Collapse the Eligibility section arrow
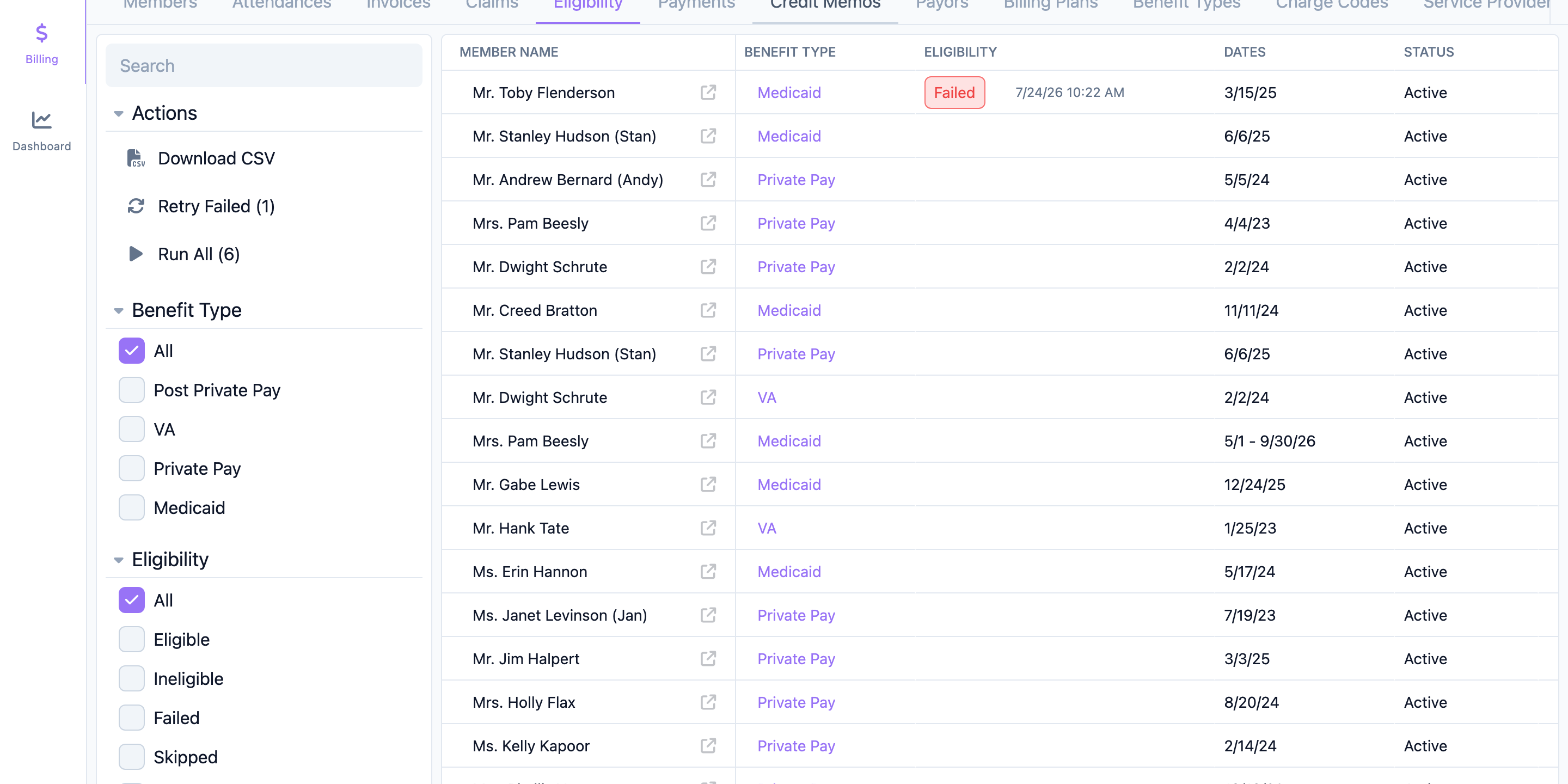The image size is (1568, 784). pos(119,560)
